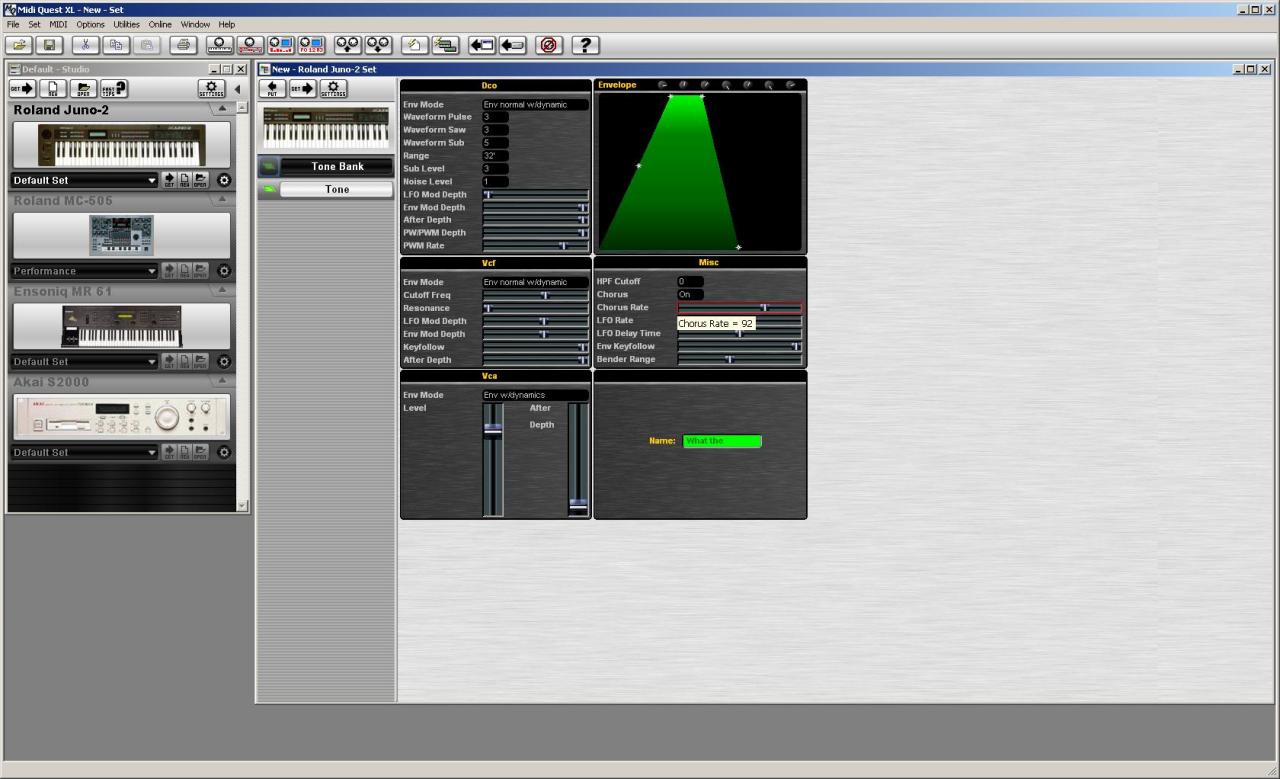The image size is (1280, 779).
Task: Open the Window menu
Action: 195,24
